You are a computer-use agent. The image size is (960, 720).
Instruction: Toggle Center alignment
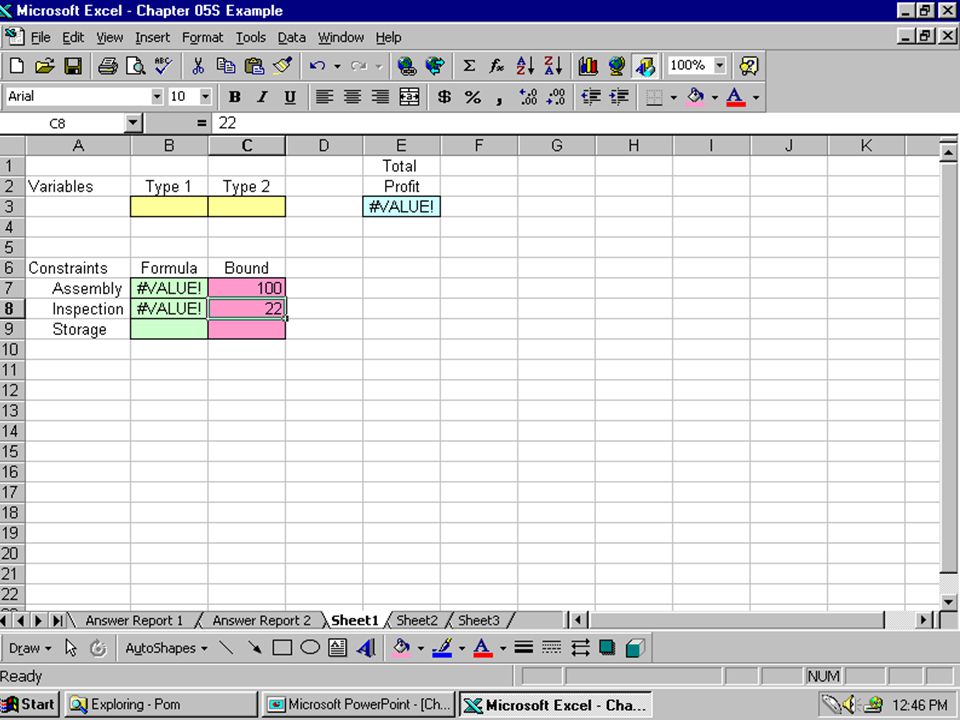tap(352, 97)
